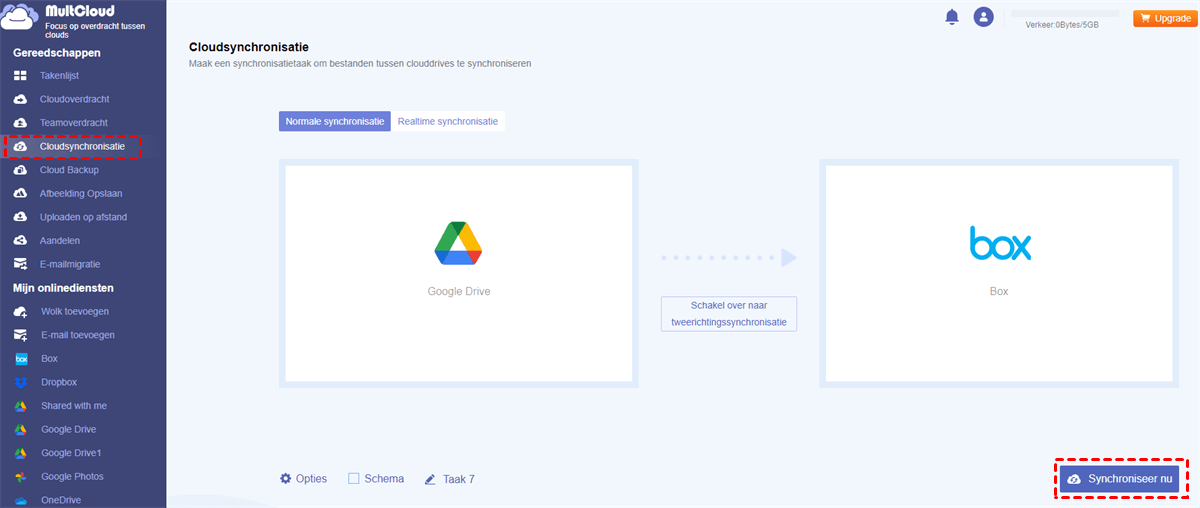Switch to Normale synchronisatie tab
This screenshot has height=508, width=1200.
(335, 121)
